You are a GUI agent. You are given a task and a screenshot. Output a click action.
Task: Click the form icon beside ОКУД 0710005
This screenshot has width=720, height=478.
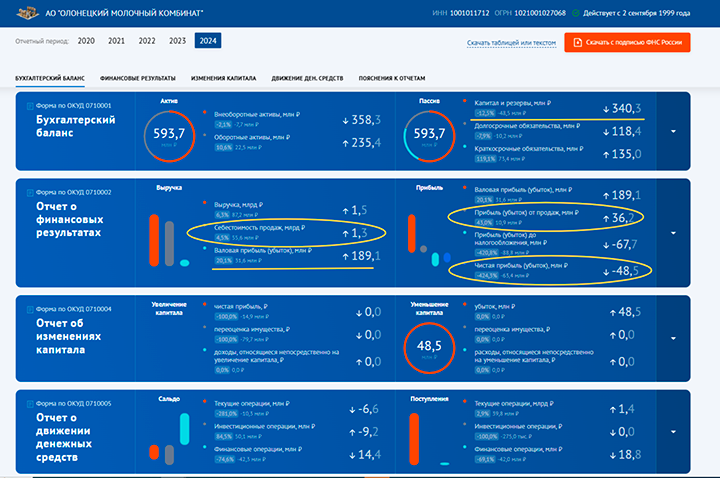(28, 403)
